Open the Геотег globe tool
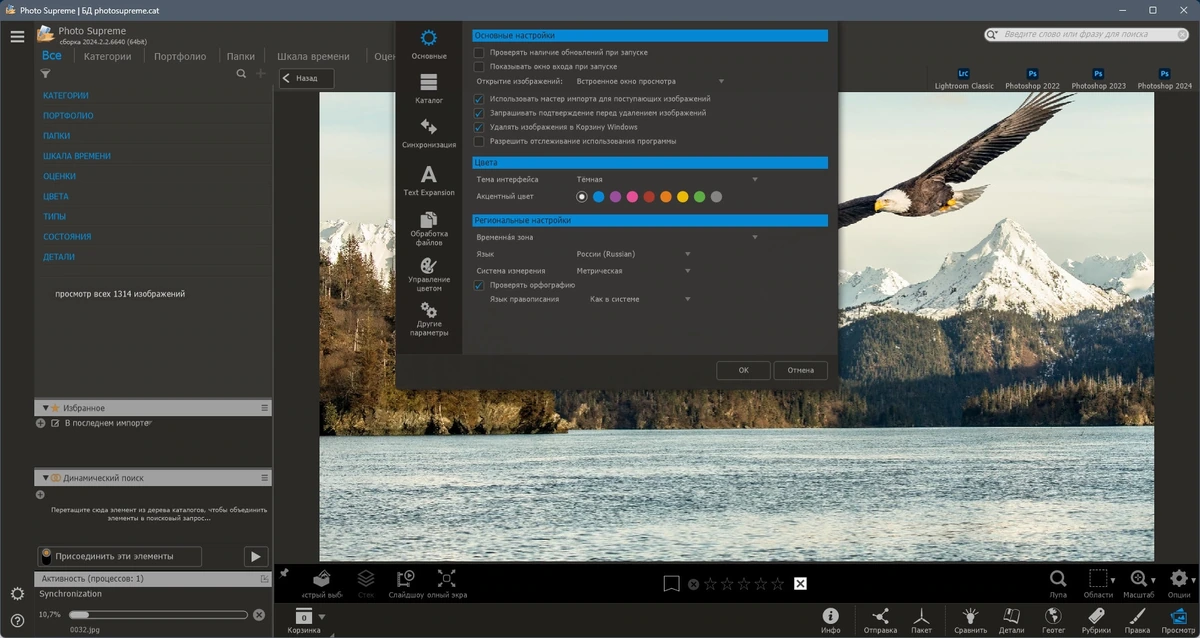Viewport: 1200px width, 638px height. coord(1053,620)
